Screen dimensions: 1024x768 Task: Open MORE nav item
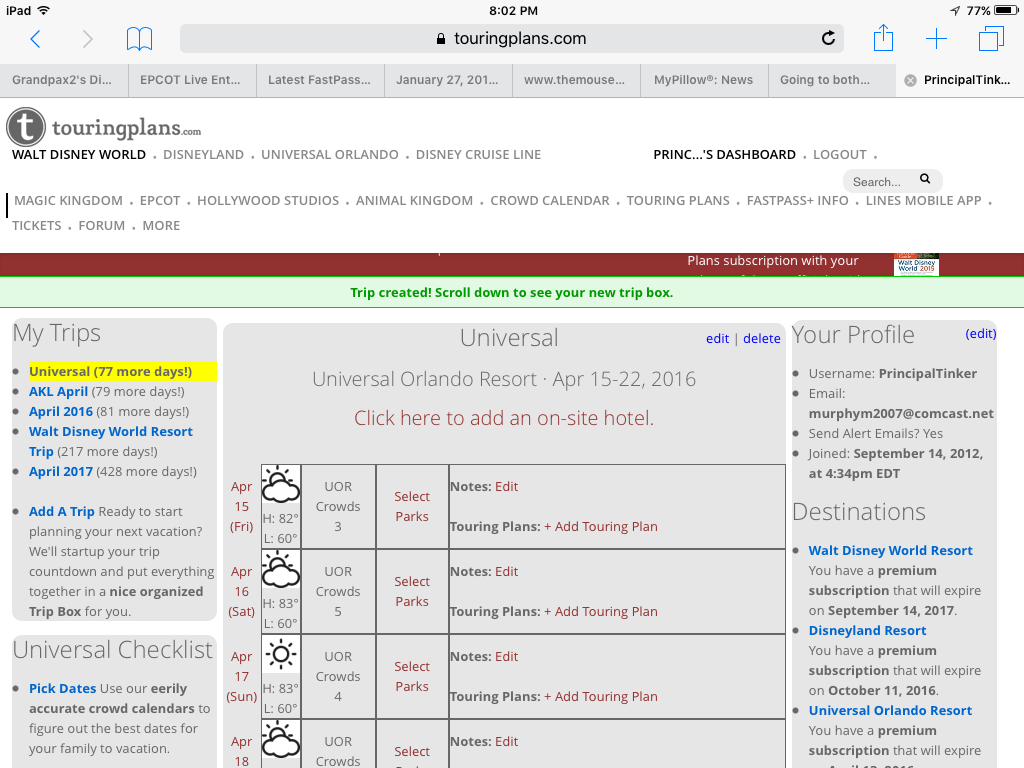(161, 225)
